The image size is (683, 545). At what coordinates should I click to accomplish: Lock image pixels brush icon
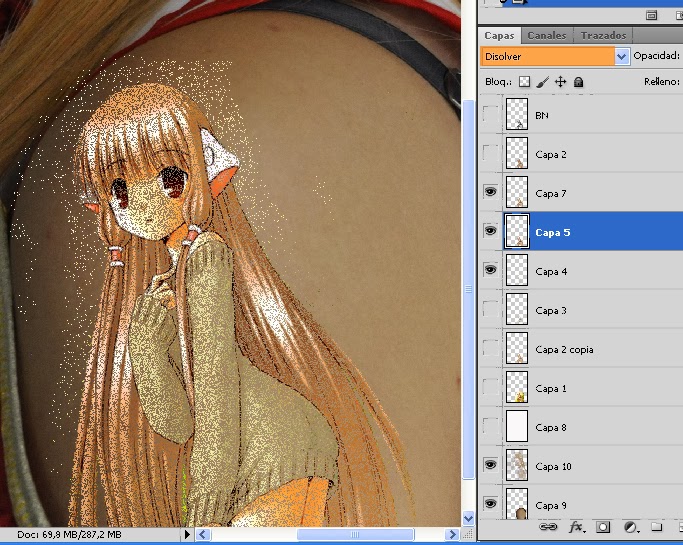coord(542,82)
